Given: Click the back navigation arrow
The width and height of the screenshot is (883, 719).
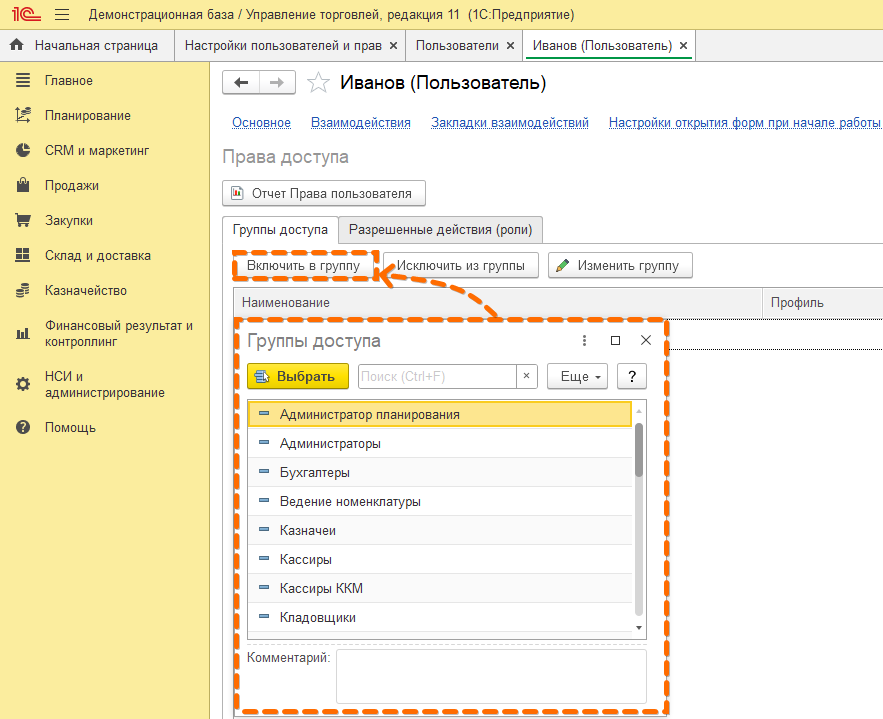Looking at the screenshot, I should pos(240,83).
